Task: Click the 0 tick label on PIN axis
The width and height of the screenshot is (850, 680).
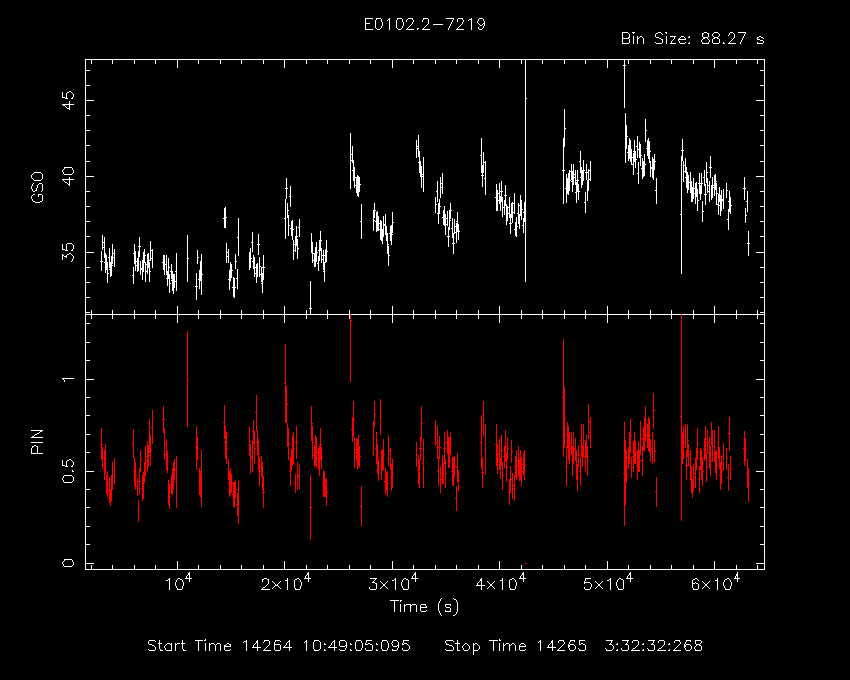Action: coord(69,563)
